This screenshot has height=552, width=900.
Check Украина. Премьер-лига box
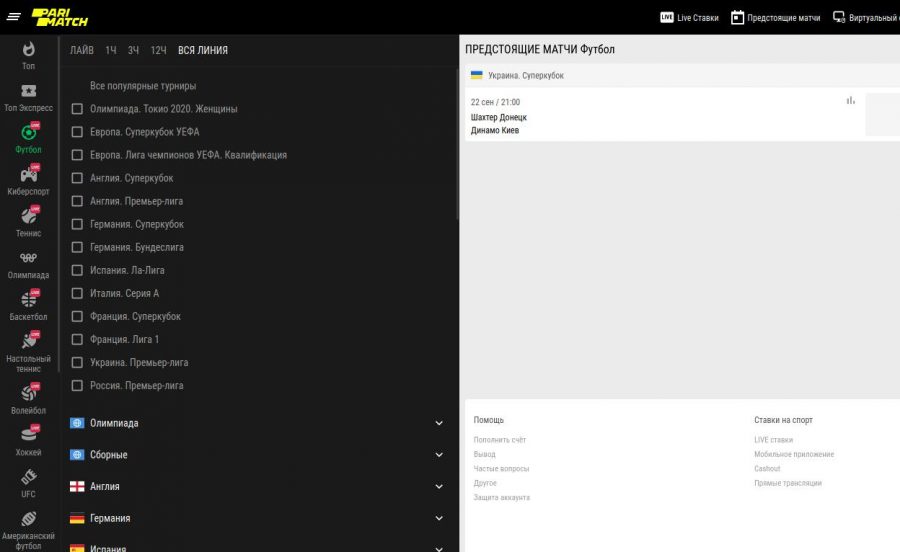point(77,363)
